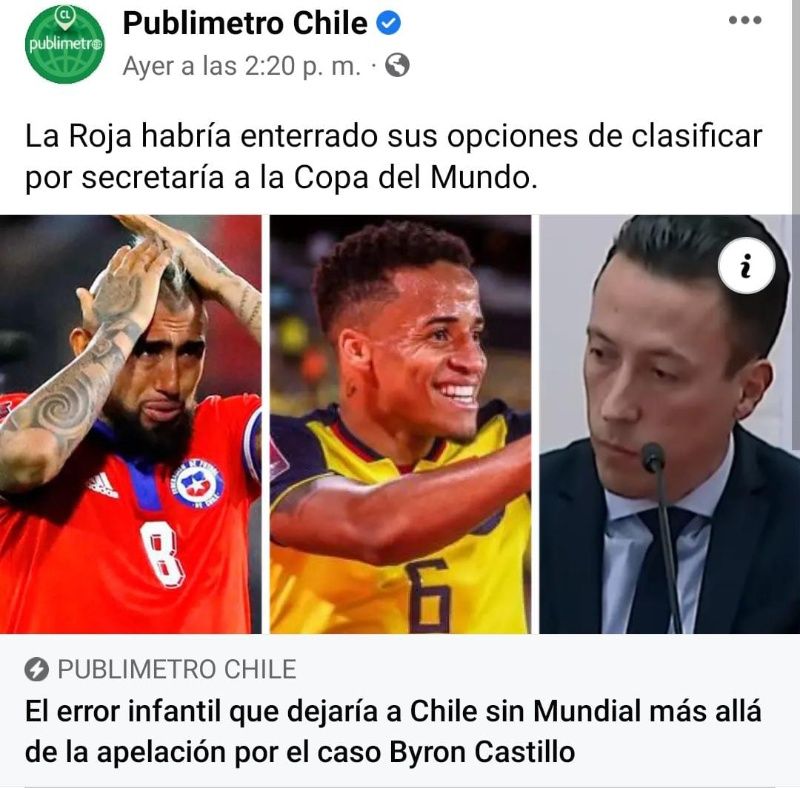
Task: Click the Chile federation crest on jersey
Action: tap(197, 484)
